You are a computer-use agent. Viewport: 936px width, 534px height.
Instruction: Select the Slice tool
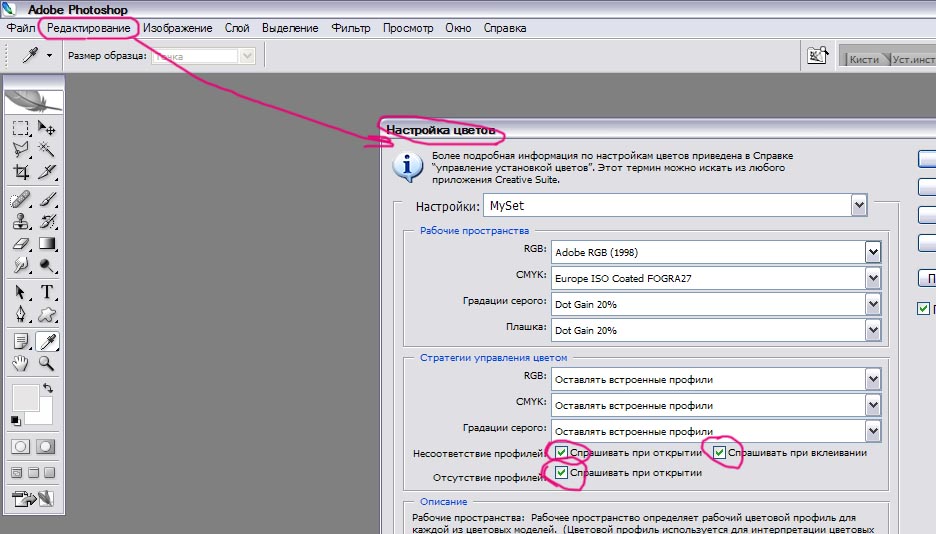pos(46,172)
